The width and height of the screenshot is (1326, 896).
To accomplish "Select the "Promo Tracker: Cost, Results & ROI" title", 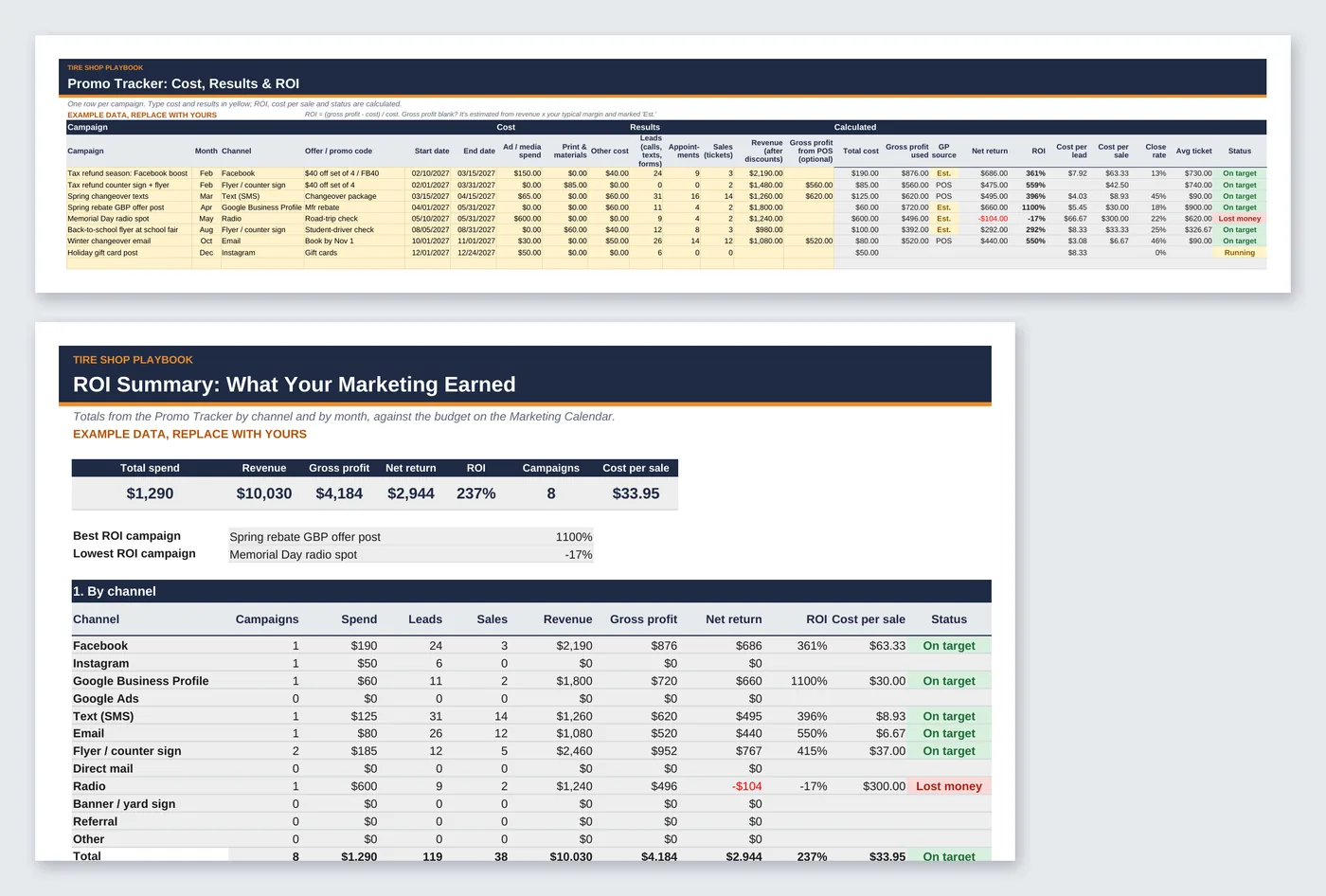I will pos(183,83).
